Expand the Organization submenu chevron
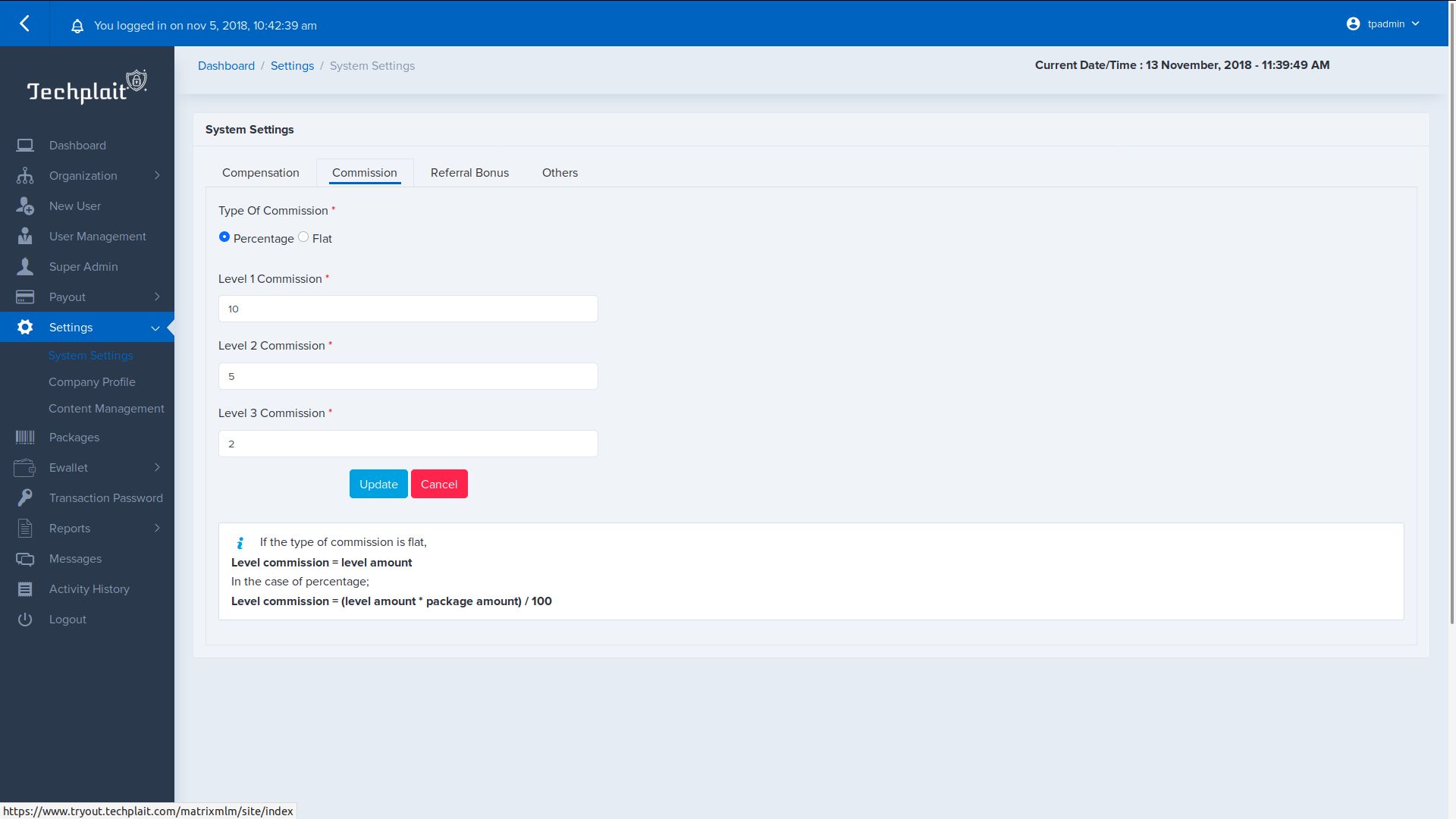The width and height of the screenshot is (1456, 819). coord(157,175)
